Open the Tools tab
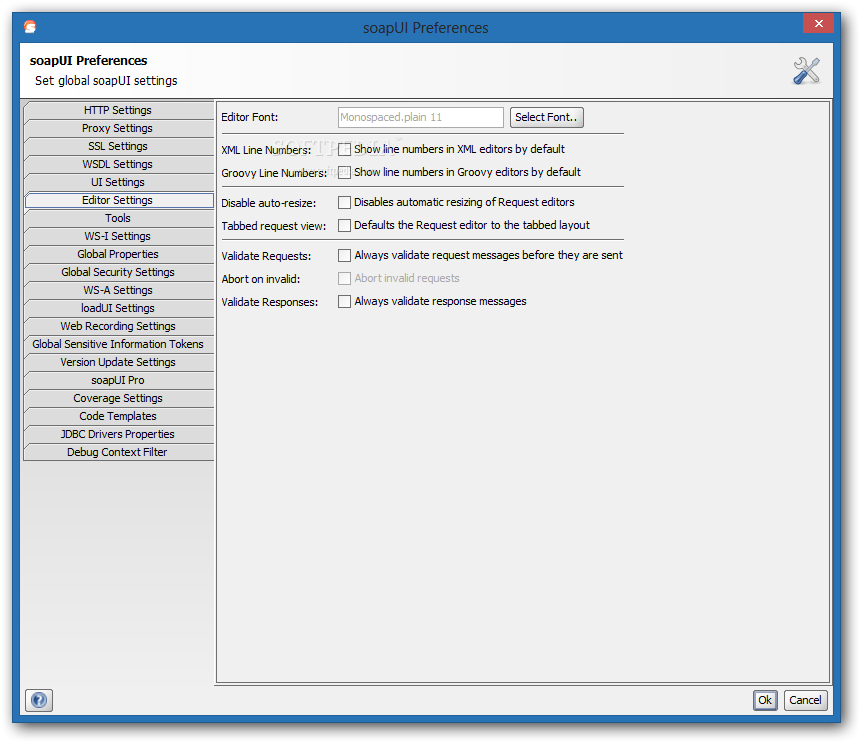The image size is (861, 743). [118, 219]
